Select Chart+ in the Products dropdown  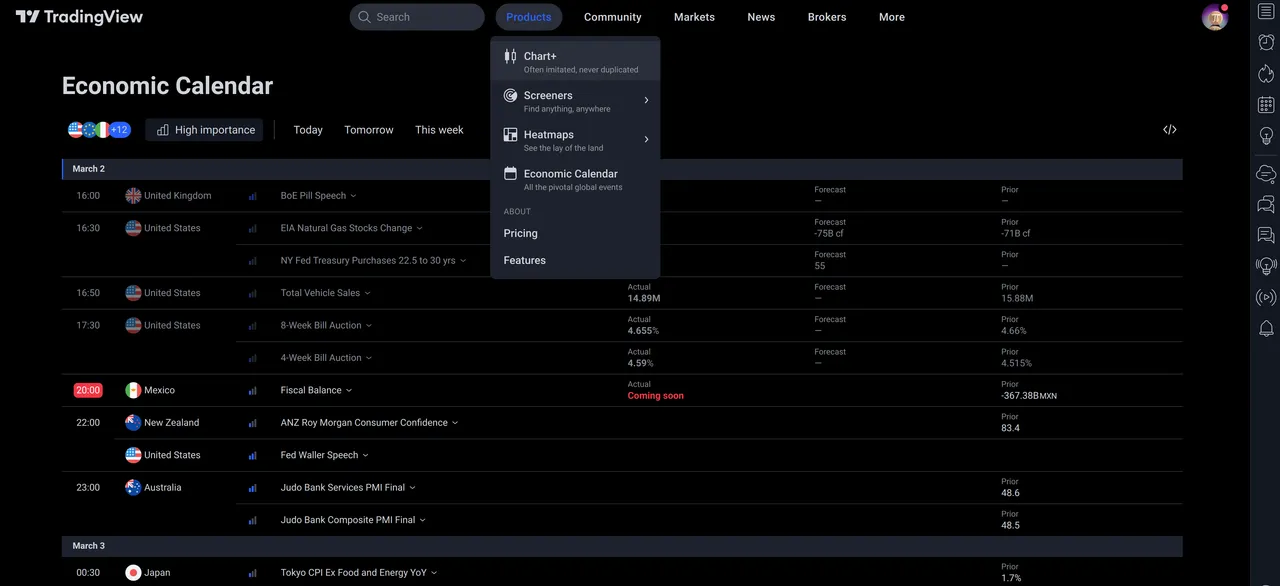(x=575, y=62)
